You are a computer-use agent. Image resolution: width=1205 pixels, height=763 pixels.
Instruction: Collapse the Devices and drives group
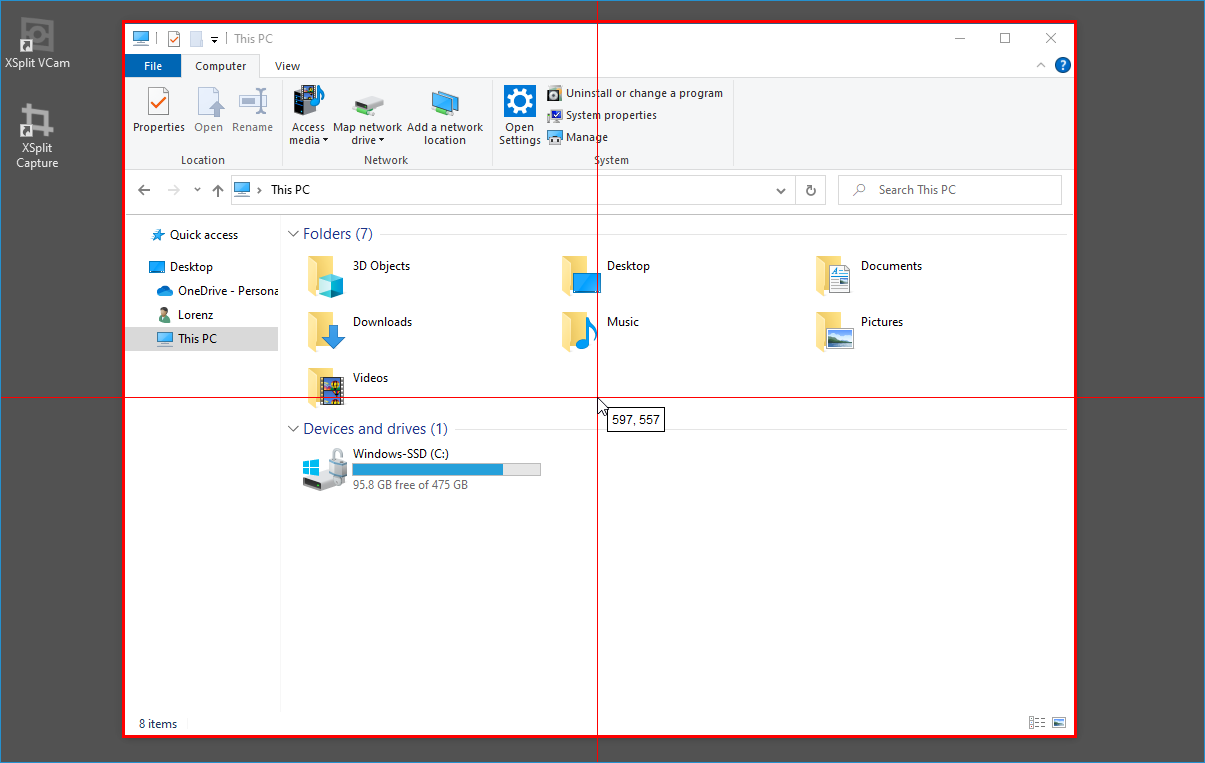[293, 429]
